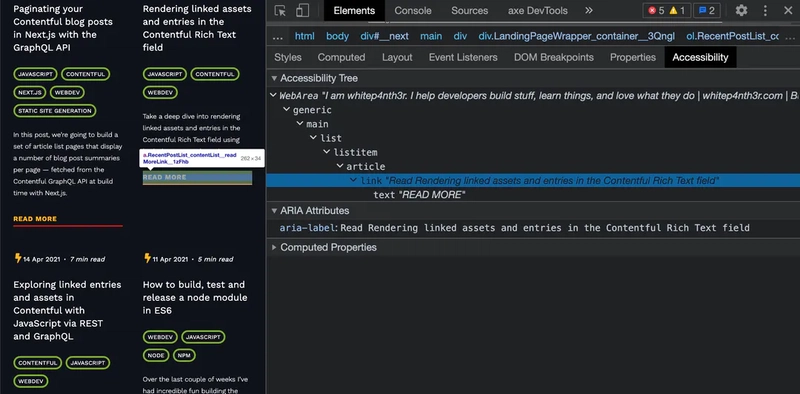
Task: Open the DevTools three-dot menu
Action: click(x=765, y=10)
